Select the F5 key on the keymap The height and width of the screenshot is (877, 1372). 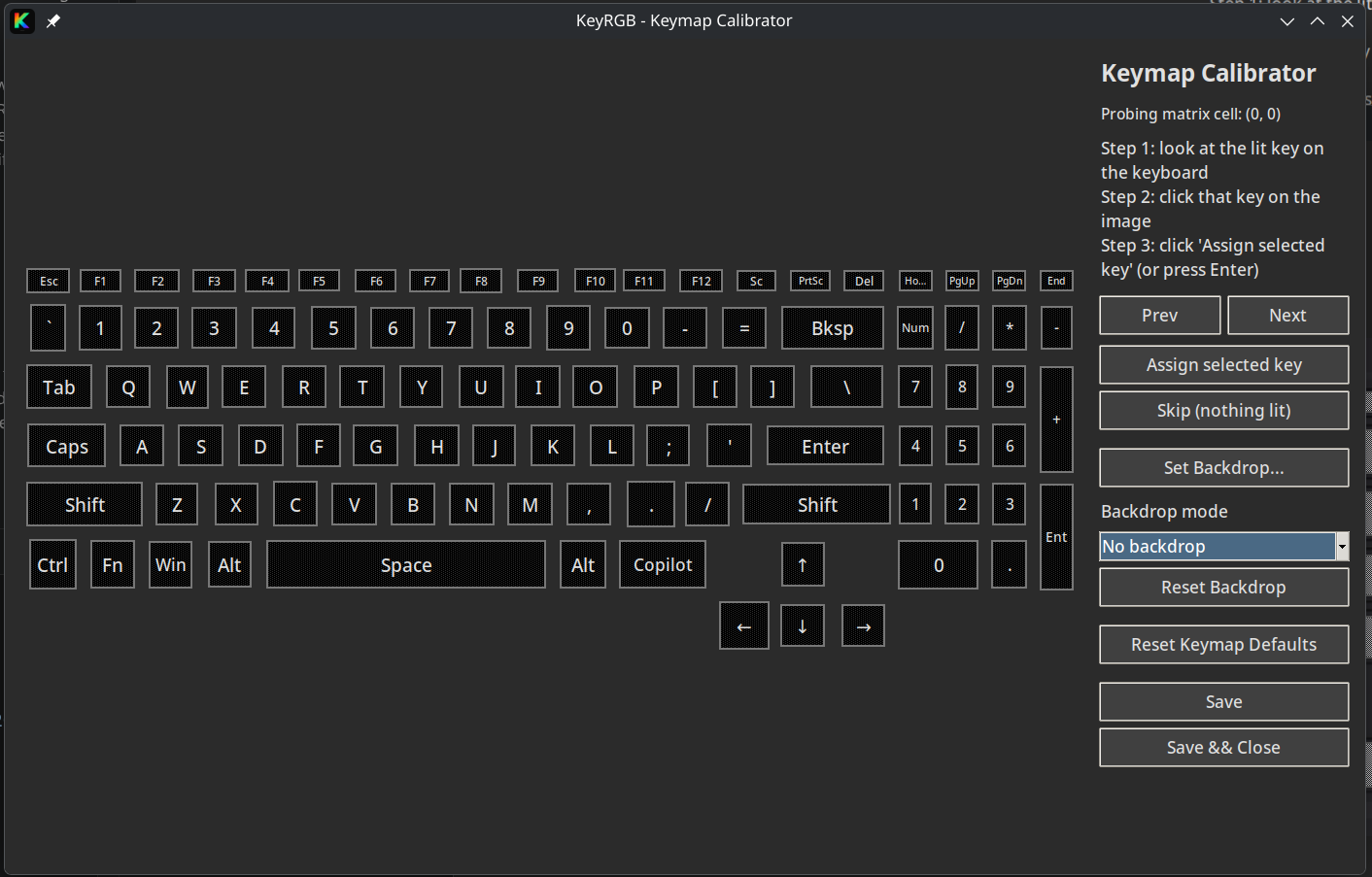coord(319,281)
